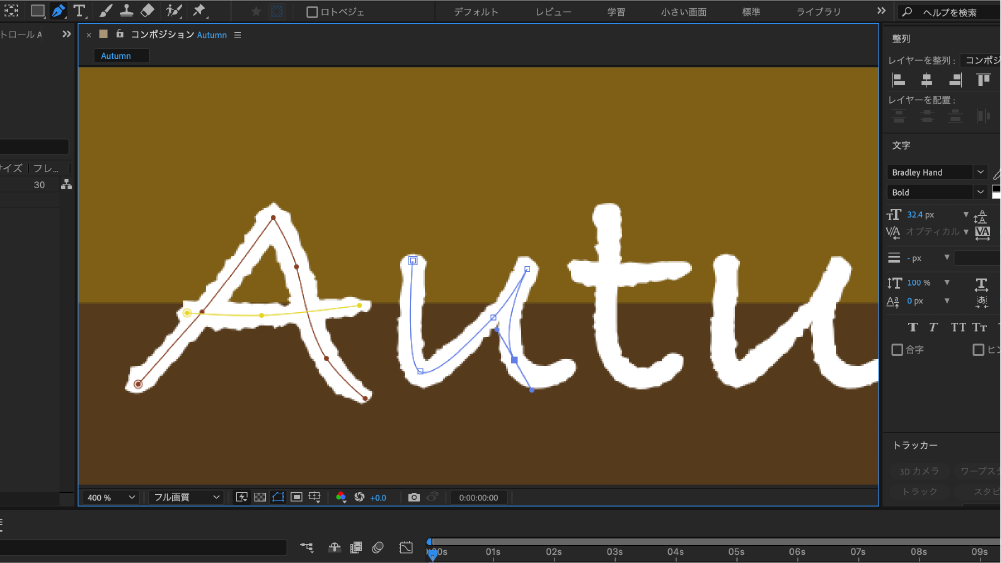Click the timeline search field
This screenshot has height=563, width=1001.
point(143,547)
